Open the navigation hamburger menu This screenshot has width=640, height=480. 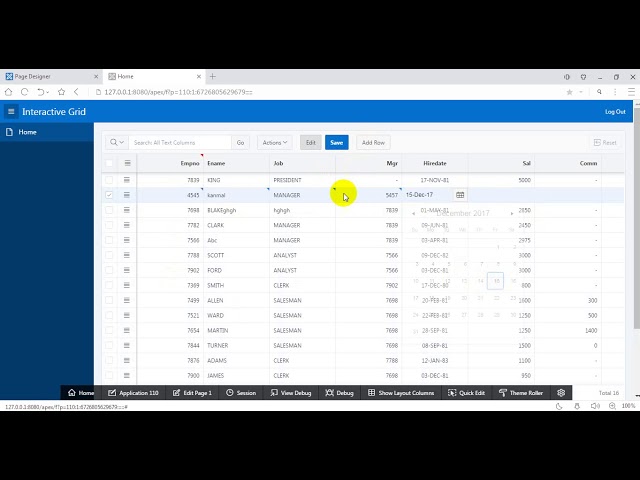coord(11,111)
